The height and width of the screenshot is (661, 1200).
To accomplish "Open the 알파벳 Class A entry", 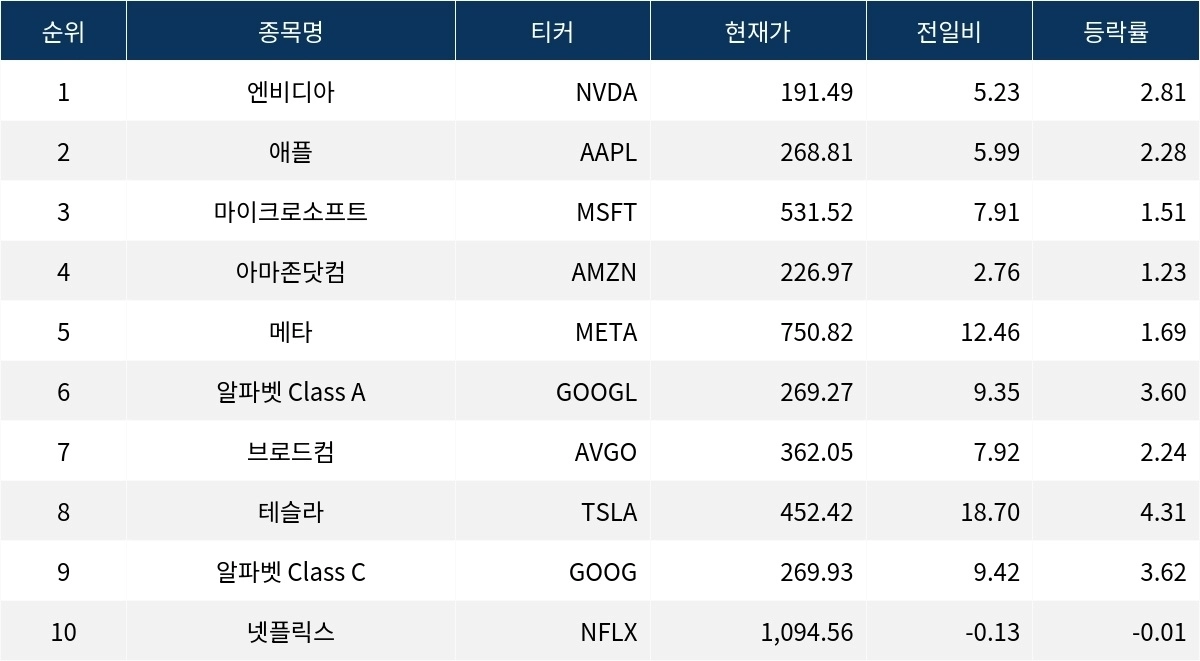I will click(x=290, y=392).
